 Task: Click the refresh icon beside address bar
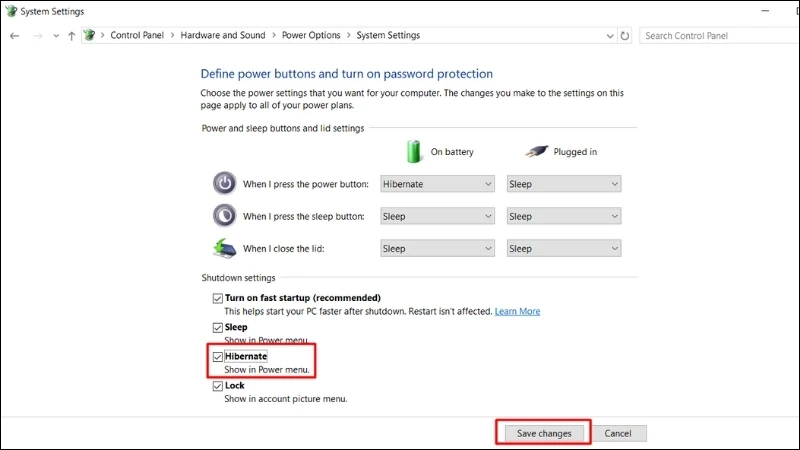624,36
